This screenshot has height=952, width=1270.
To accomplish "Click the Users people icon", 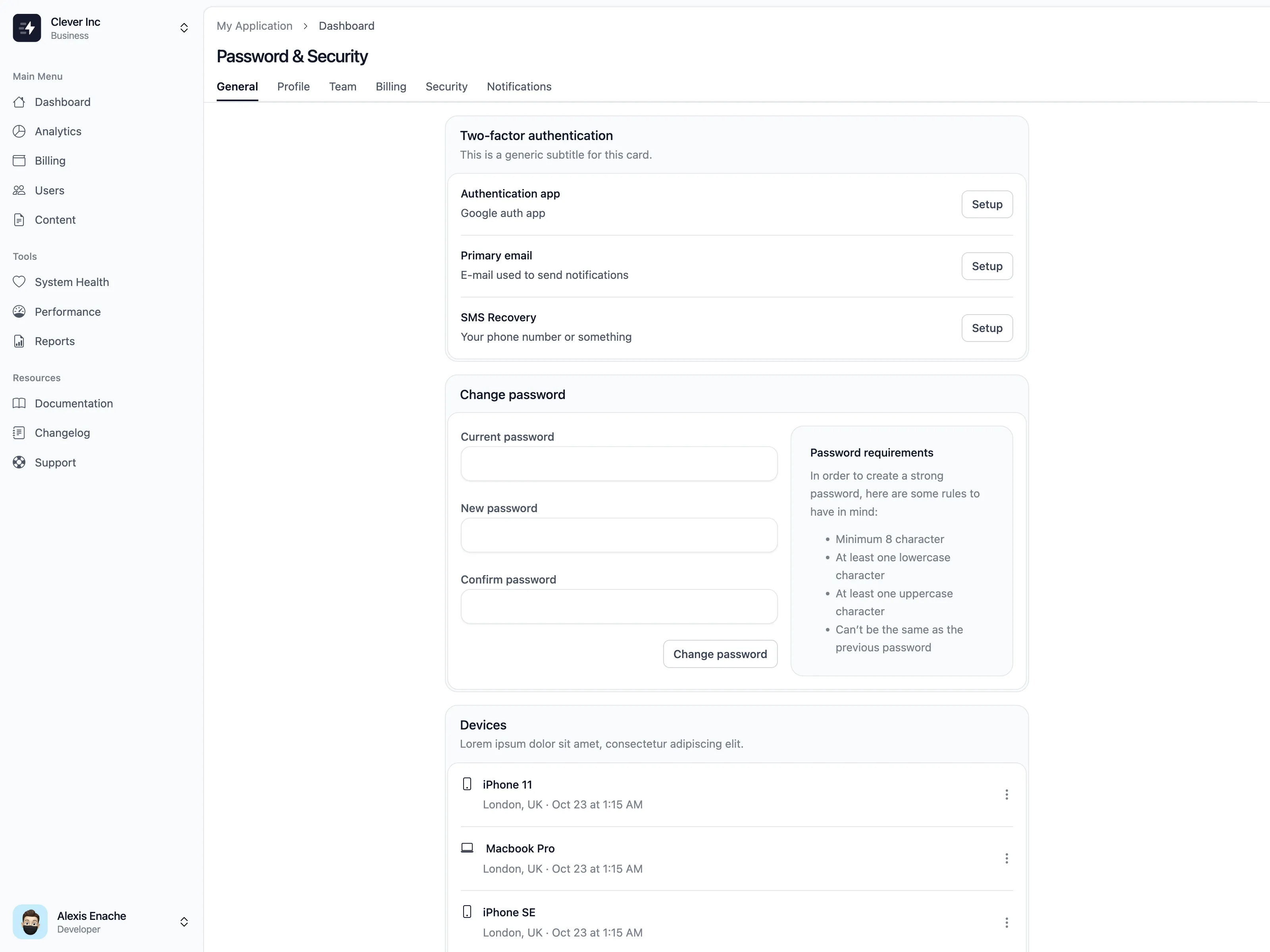I will [x=19, y=190].
